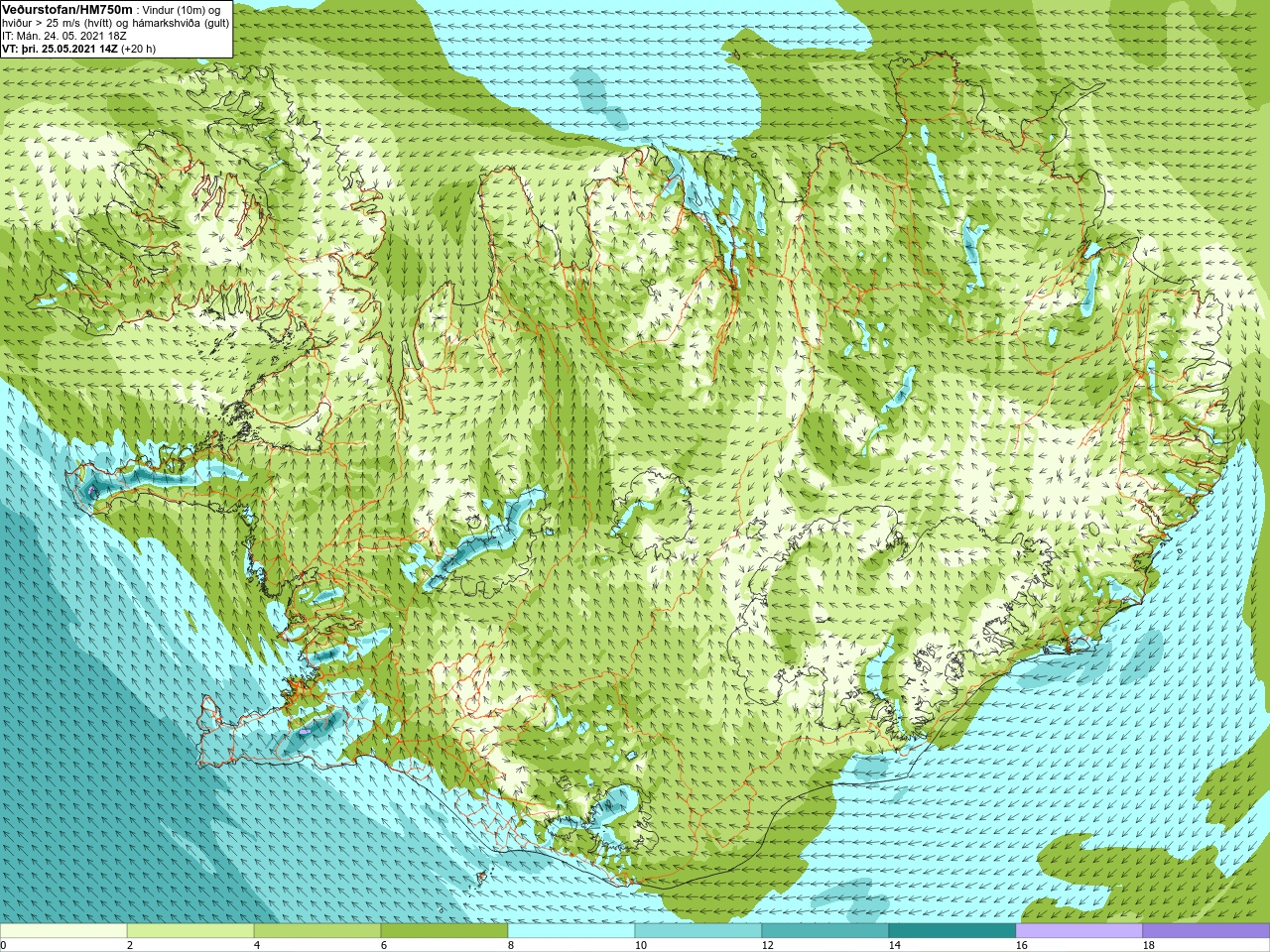This screenshot has width=1270, height=952.
Task: Click the light cyan 8–10 legend swatch
Action: pyautogui.click(x=571, y=931)
